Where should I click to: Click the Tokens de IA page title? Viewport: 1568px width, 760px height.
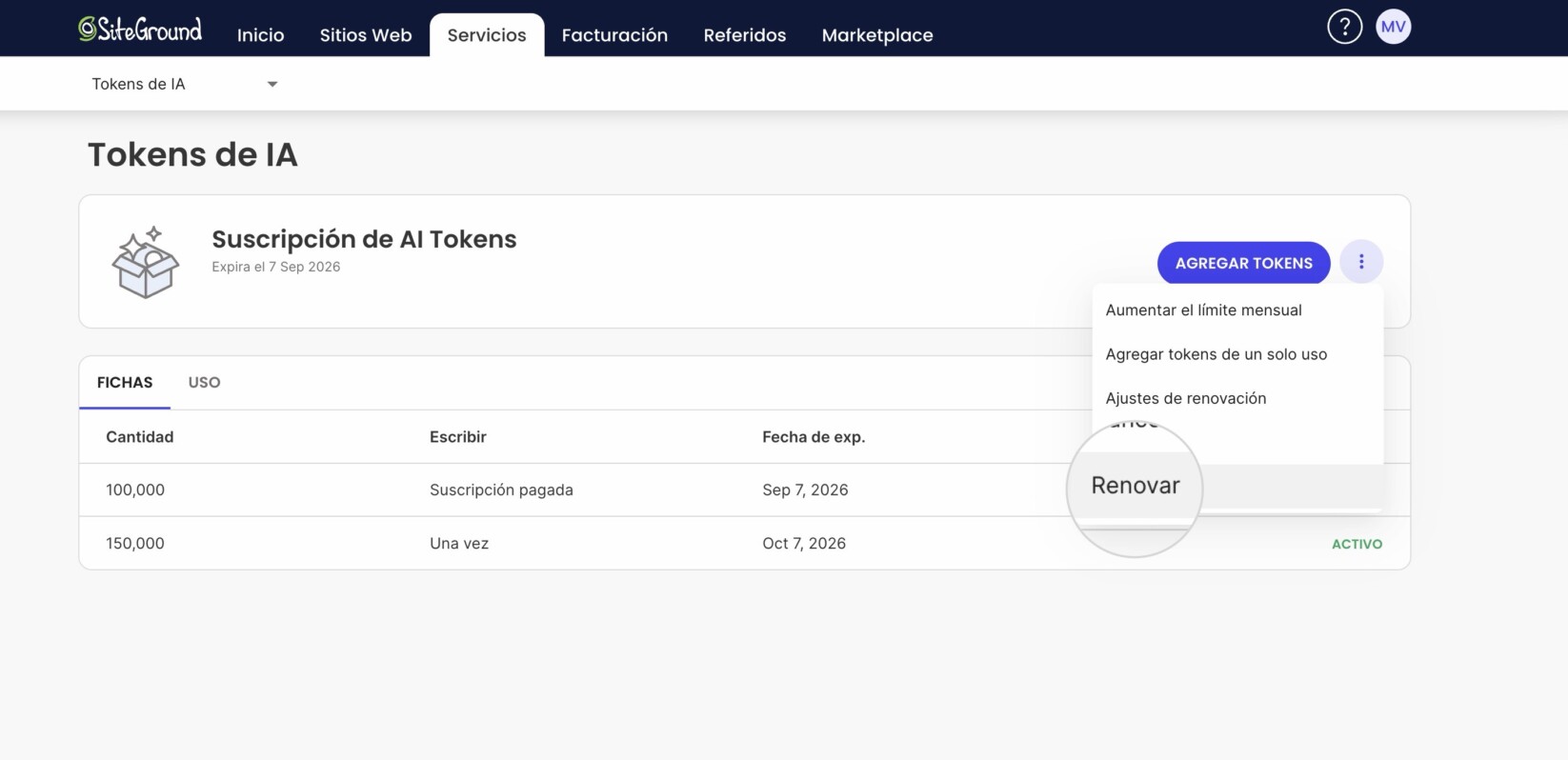[192, 154]
